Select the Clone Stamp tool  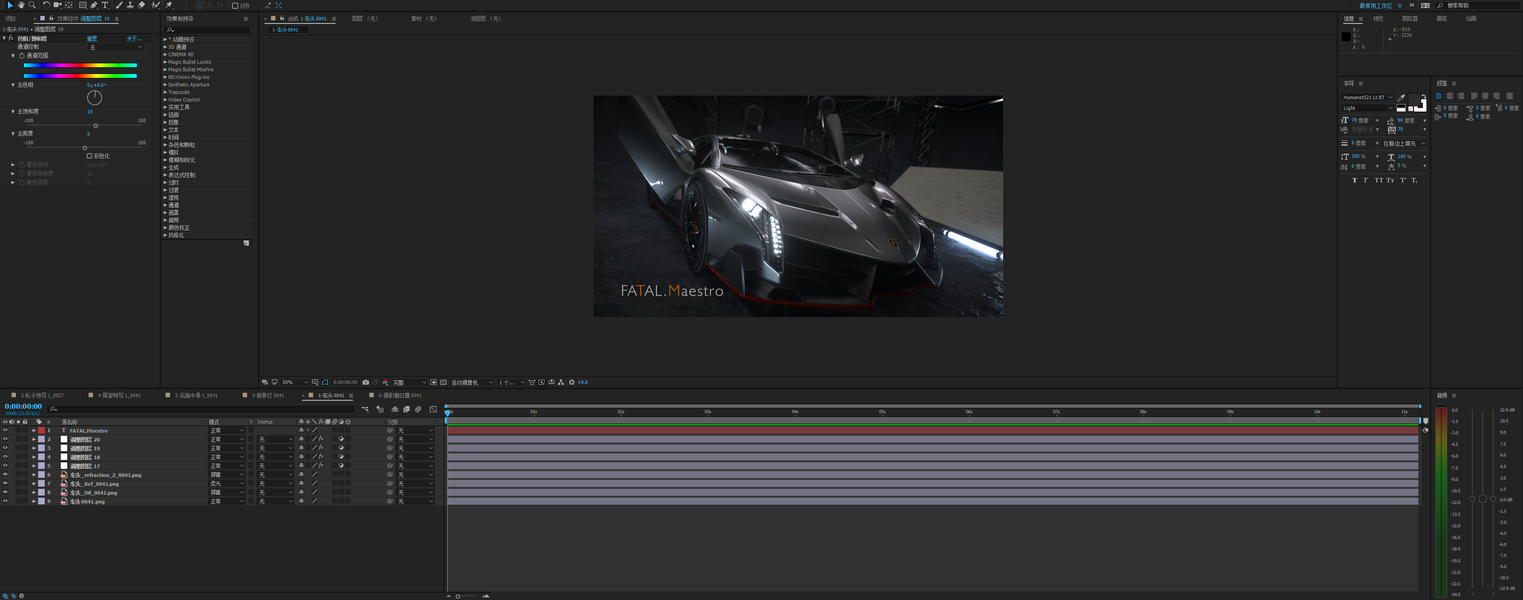pyautogui.click(x=130, y=5)
